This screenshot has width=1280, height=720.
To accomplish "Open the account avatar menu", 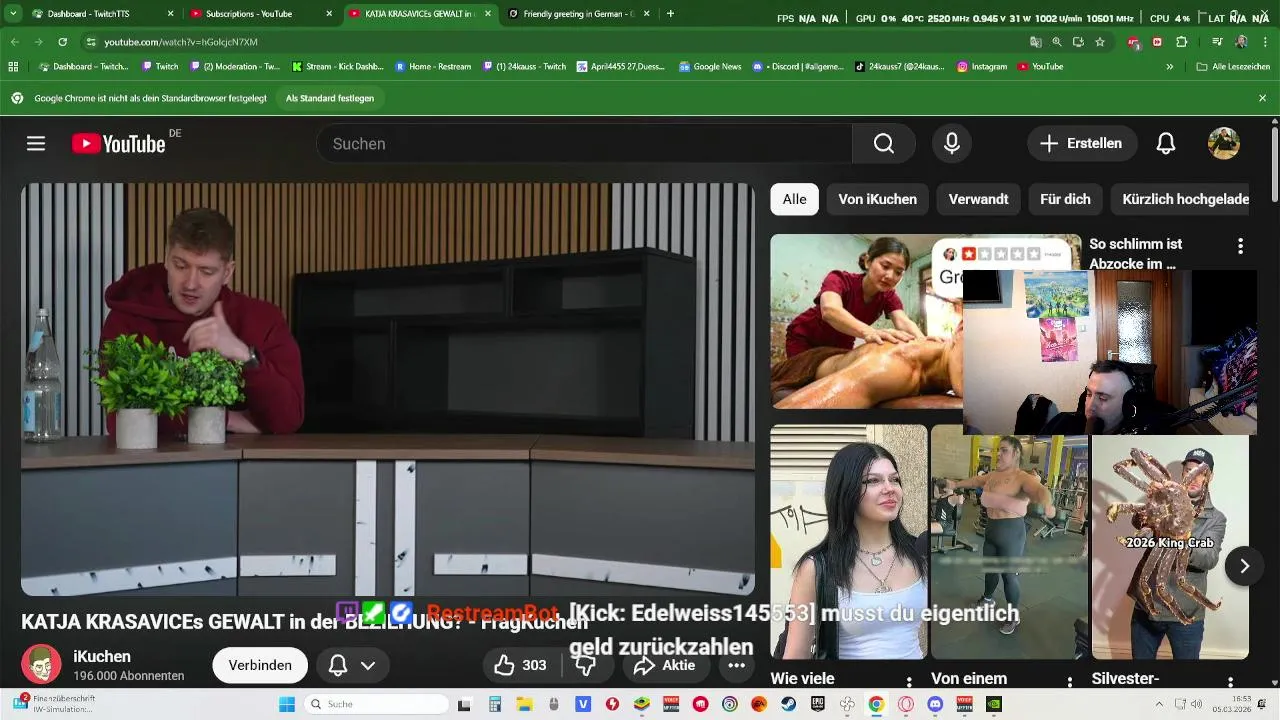I will click(1224, 144).
